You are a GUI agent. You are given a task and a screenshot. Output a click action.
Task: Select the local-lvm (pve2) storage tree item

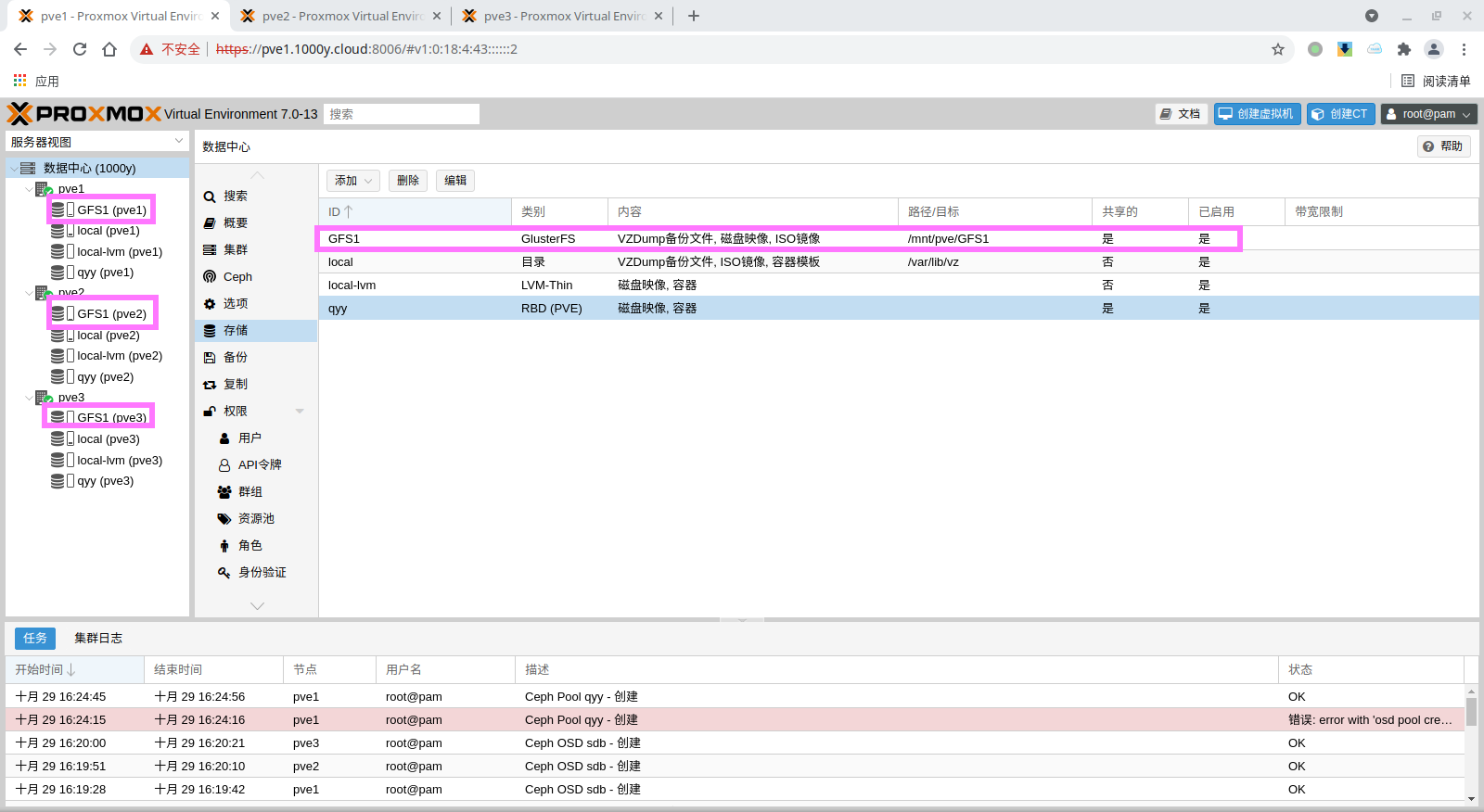tap(120, 356)
